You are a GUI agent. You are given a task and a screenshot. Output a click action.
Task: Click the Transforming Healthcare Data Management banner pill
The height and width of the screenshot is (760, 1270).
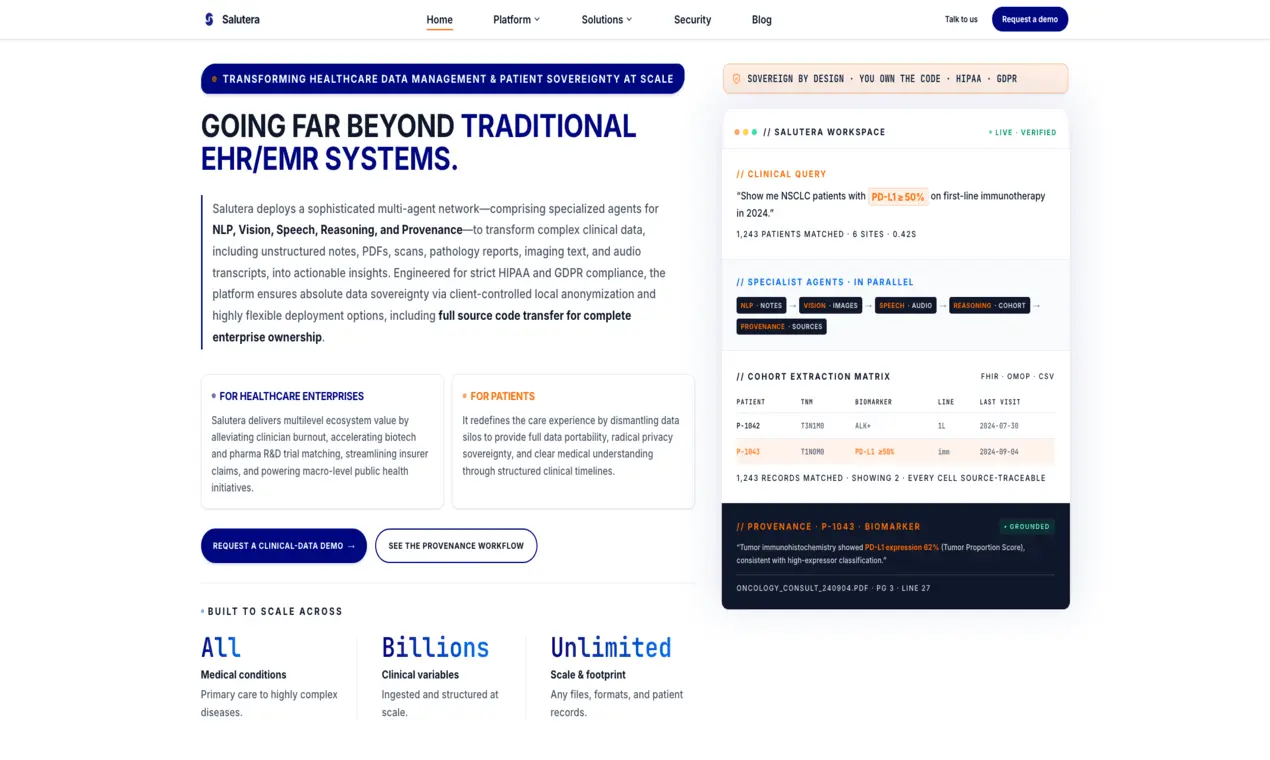coord(442,79)
